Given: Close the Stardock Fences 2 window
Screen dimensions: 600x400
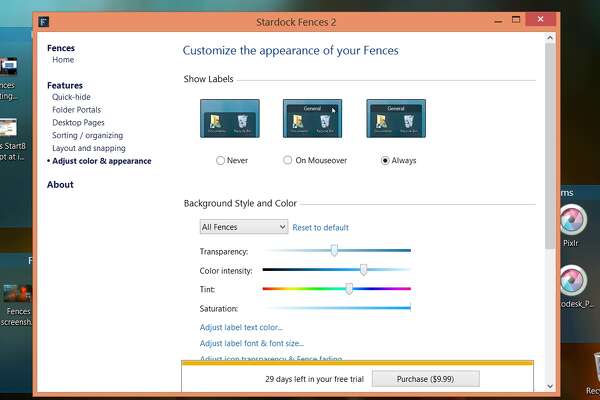Looking at the screenshot, I should pyautogui.click(x=540, y=19).
